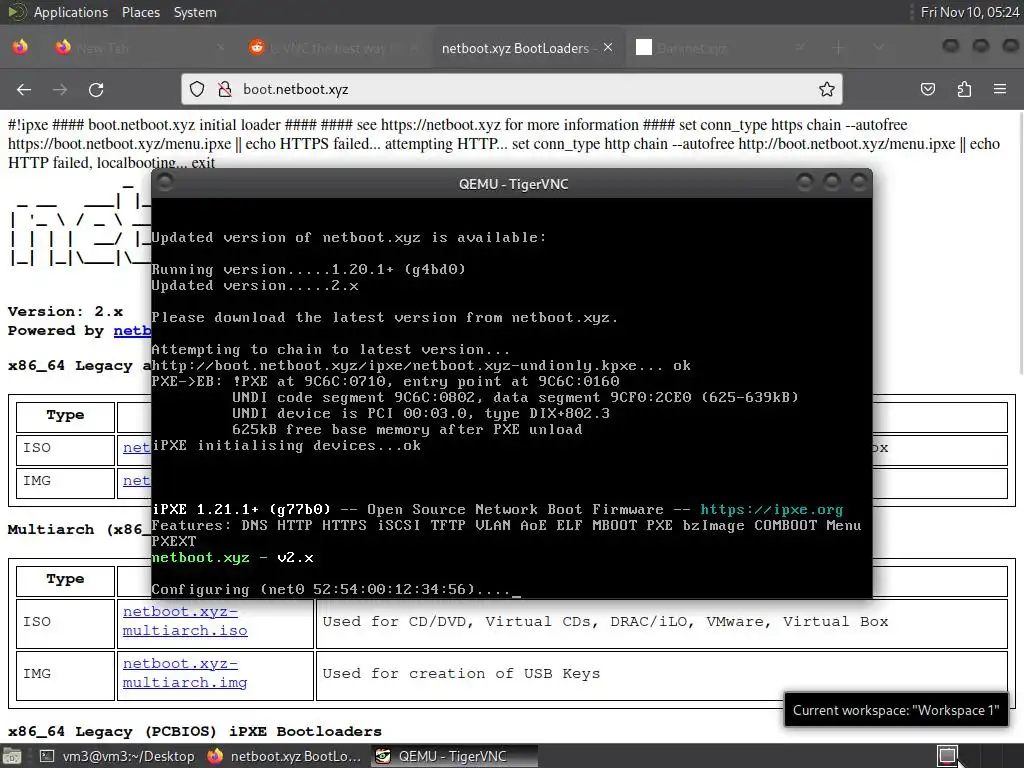1024x768 pixels.
Task: Click the QEMU window left title bar button
Action: point(165,182)
